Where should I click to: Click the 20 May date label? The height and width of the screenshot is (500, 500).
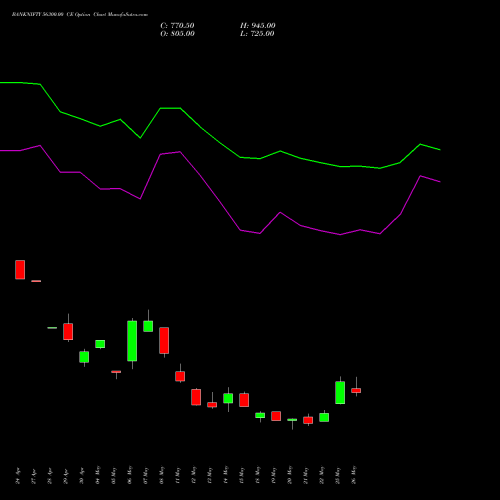point(290,475)
